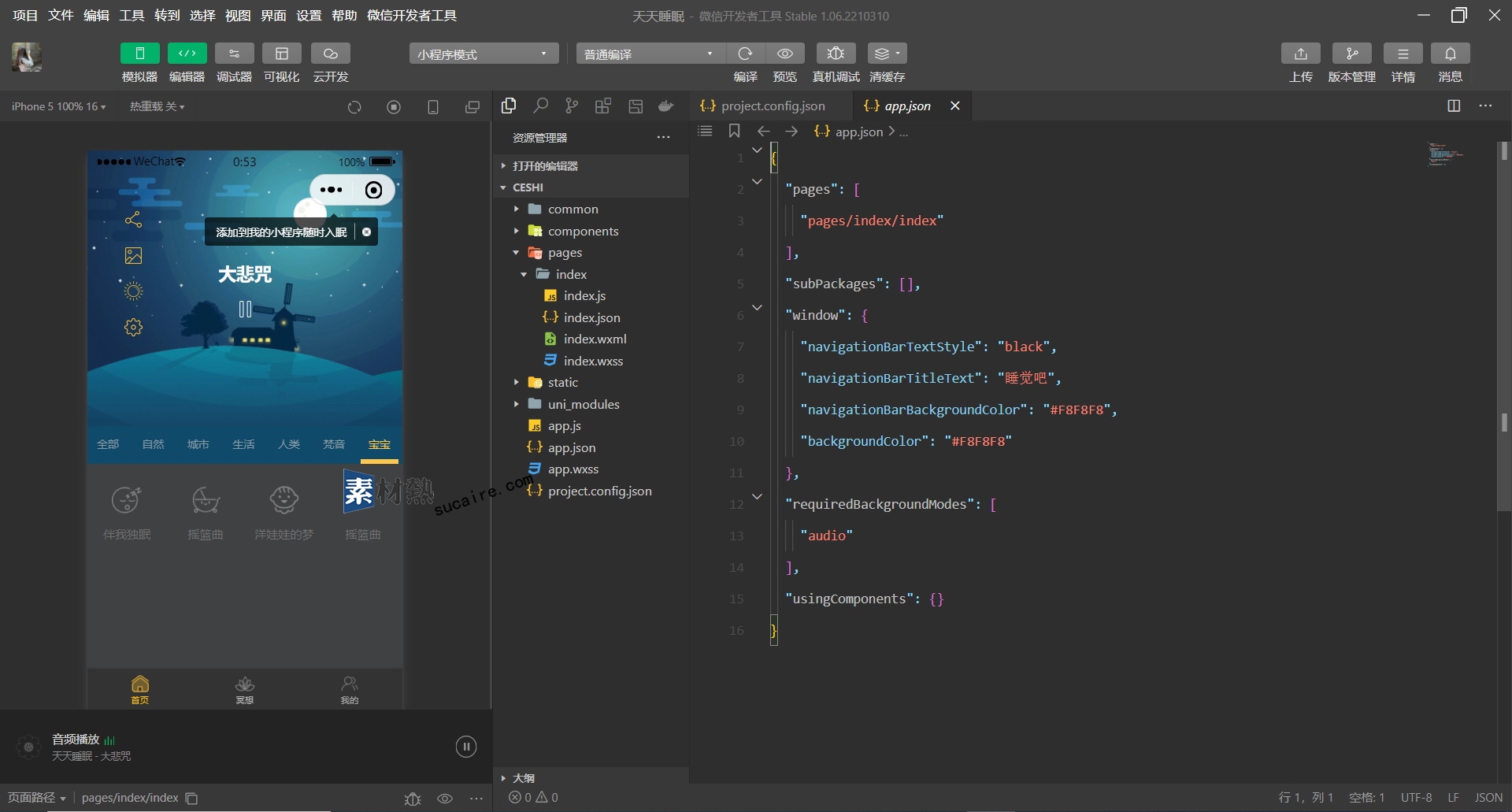
Task: Close the app.json editor tab
Action: tap(954, 106)
